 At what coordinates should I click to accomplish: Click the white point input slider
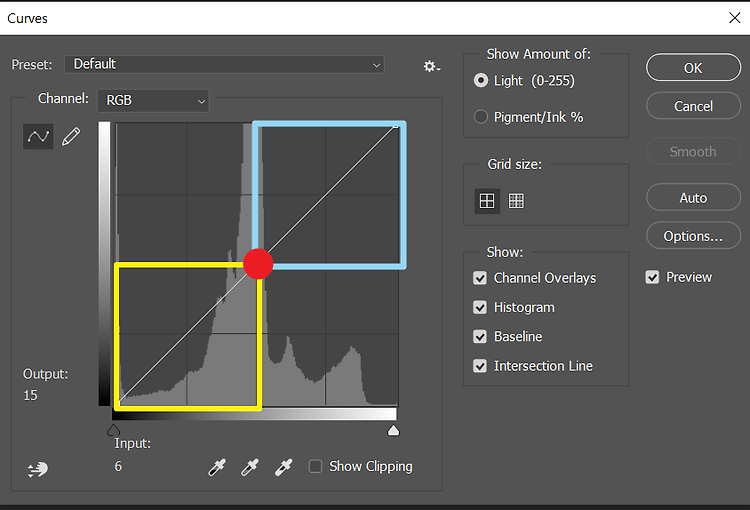[393, 430]
